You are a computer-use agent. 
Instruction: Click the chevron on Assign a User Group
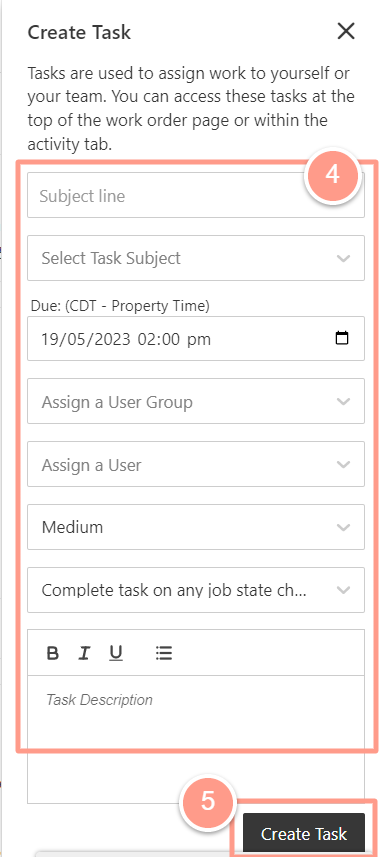[x=343, y=402]
